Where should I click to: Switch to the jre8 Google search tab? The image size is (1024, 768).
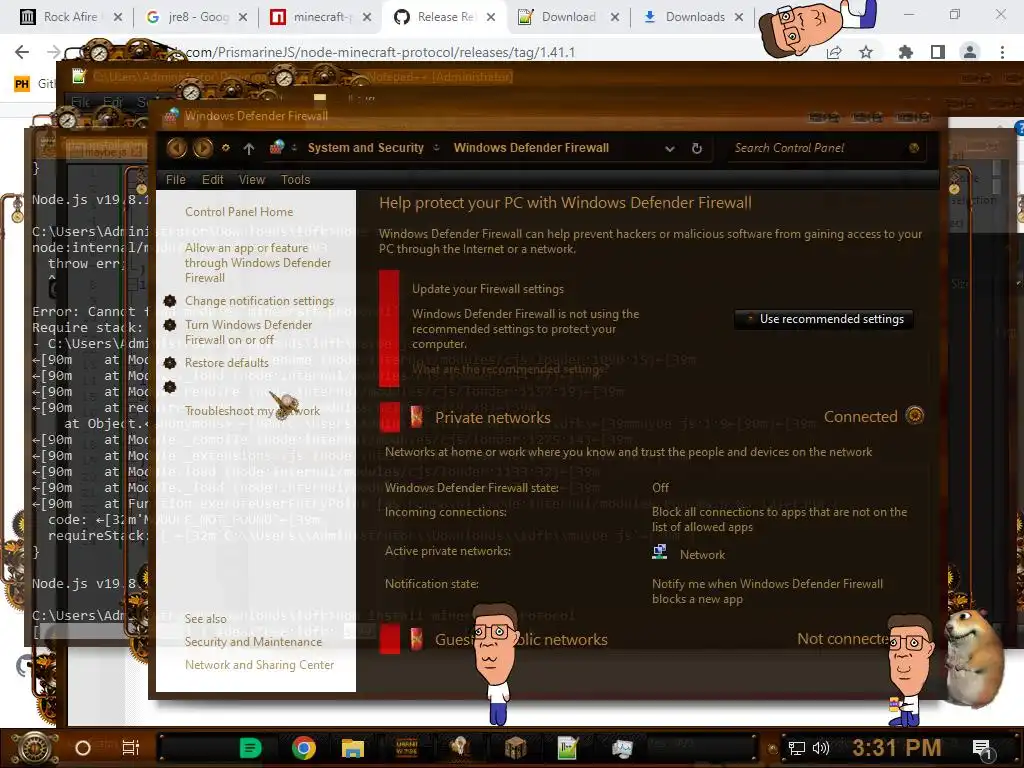(x=196, y=17)
